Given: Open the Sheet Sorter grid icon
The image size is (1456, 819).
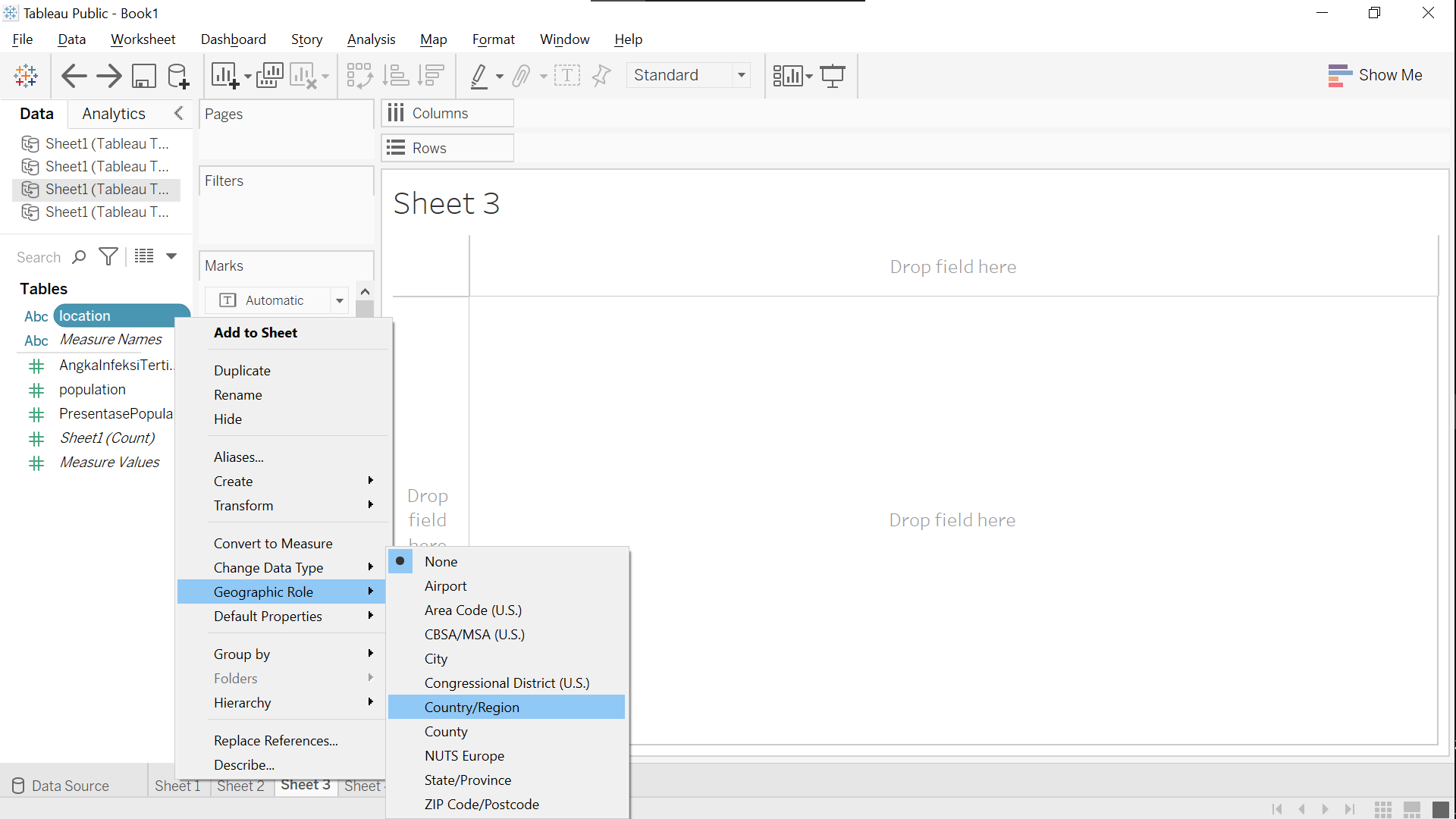Looking at the screenshot, I should [1383, 809].
